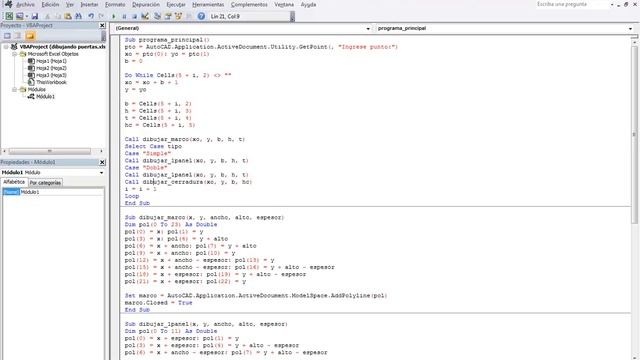The width and height of the screenshot is (640, 360).
Task: Select Hoja2 (Hoja2) in project tree
Action: 51,68
